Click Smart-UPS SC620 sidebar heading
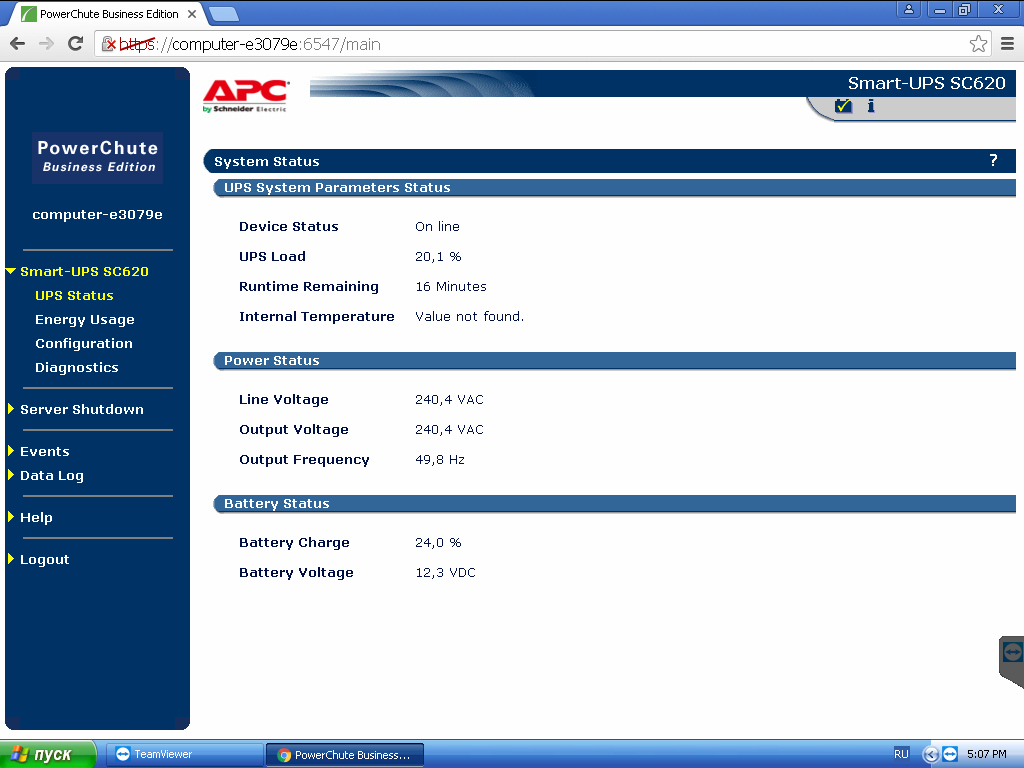This screenshot has width=1024, height=768. [x=84, y=271]
